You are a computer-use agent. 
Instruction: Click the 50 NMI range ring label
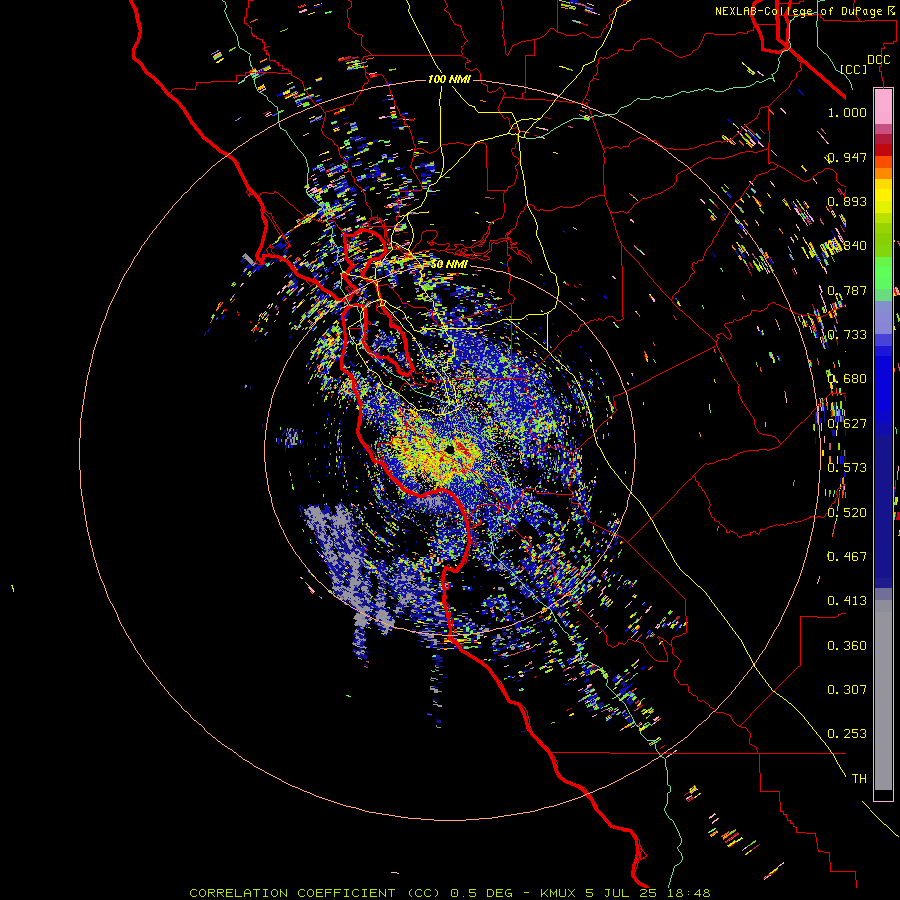[449, 265]
